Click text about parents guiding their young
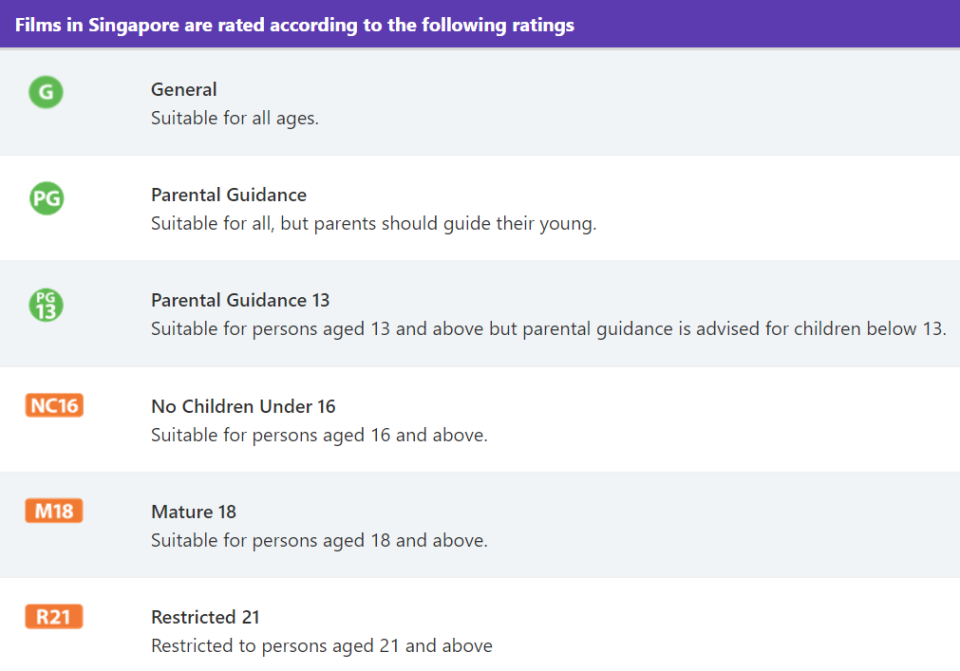 pyautogui.click(x=373, y=223)
